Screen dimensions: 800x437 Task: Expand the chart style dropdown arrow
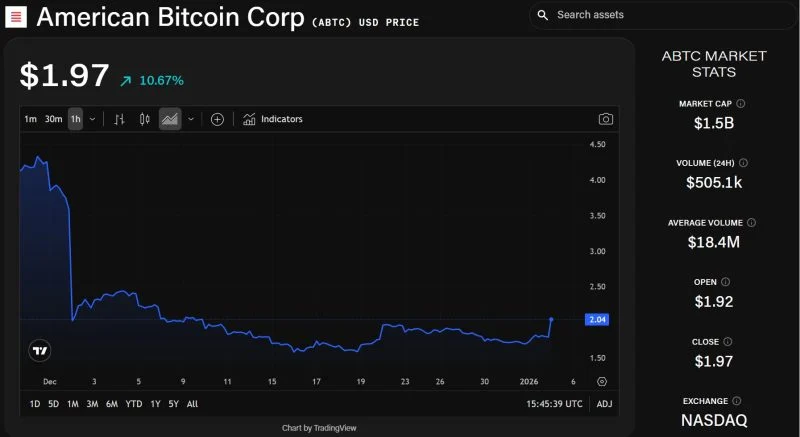click(191, 119)
